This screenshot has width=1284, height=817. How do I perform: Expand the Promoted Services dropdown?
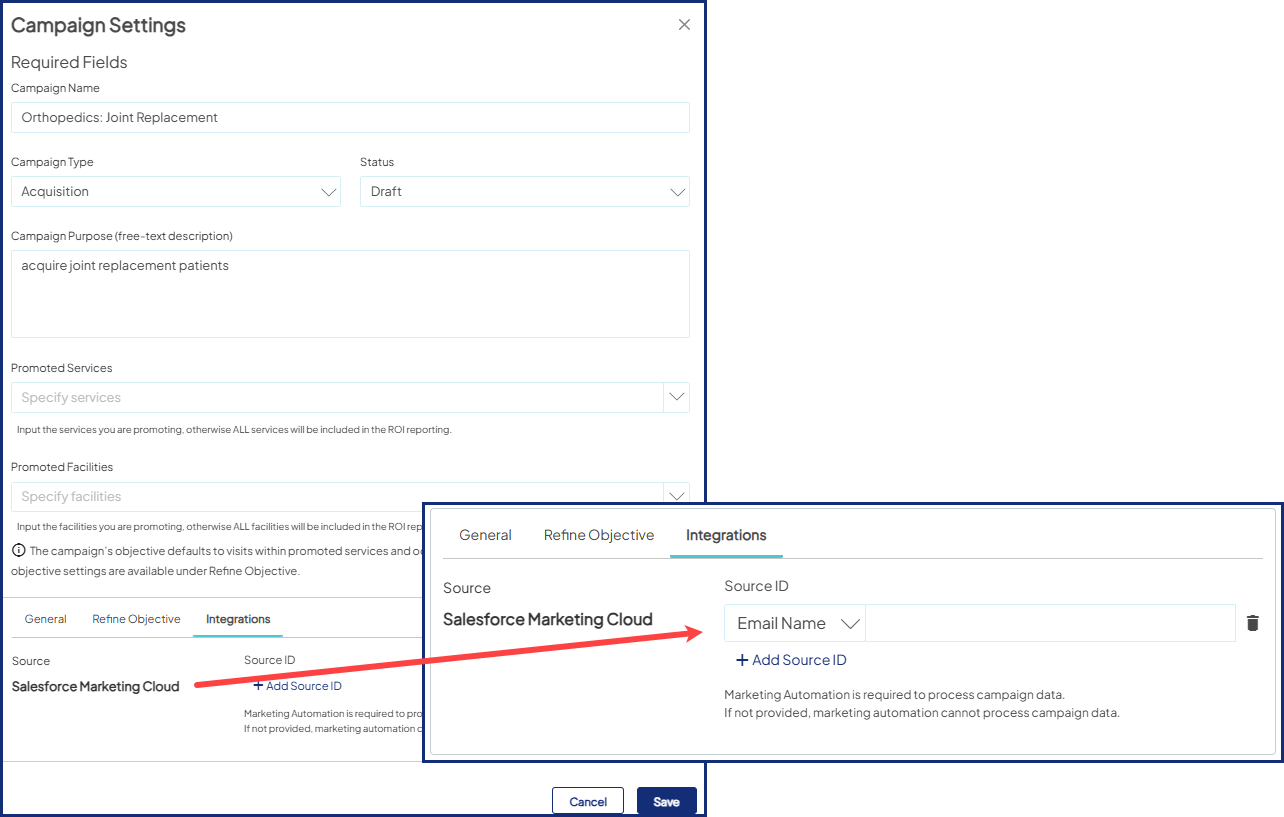point(677,397)
